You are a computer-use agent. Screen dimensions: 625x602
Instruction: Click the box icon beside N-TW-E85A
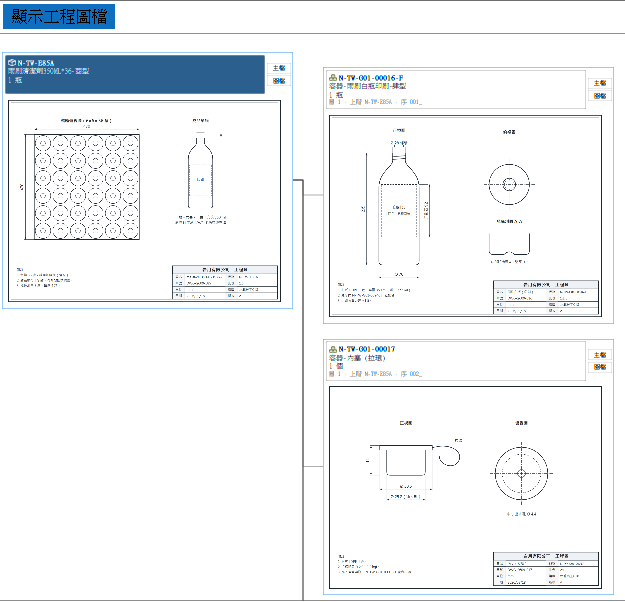(12, 63)
